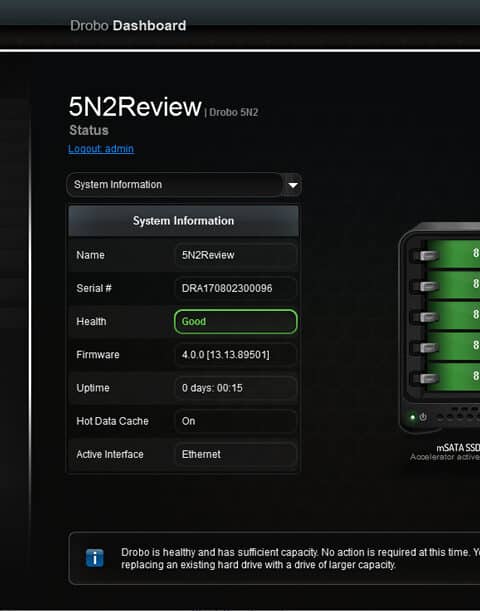Select firmware version 4.0.0 [13.13.89501]
Image resolution: width=480 pixels, height=611 pixels.
click(235, 355)
